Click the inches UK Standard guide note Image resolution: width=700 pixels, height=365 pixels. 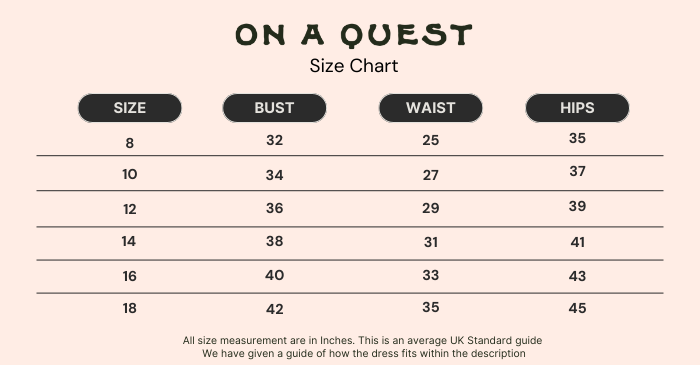(x=362, y=340)
